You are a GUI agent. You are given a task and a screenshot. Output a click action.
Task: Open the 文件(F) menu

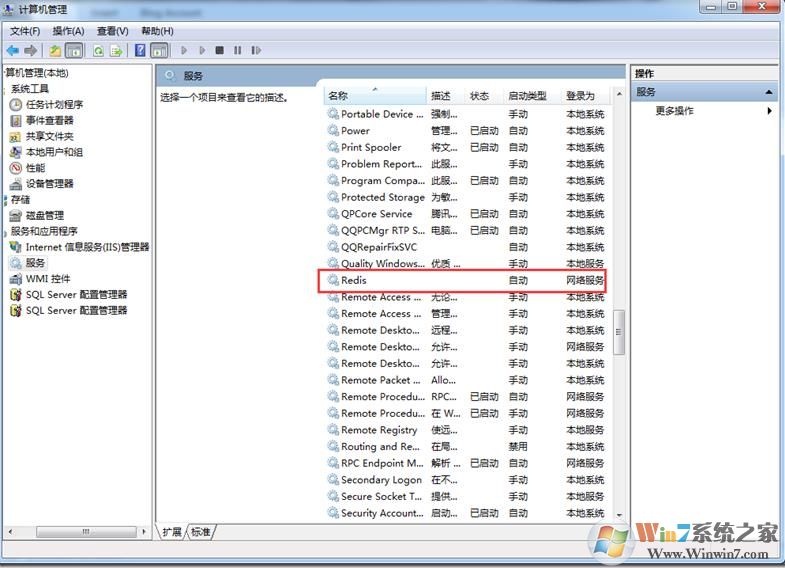click(x=25, y=31)
